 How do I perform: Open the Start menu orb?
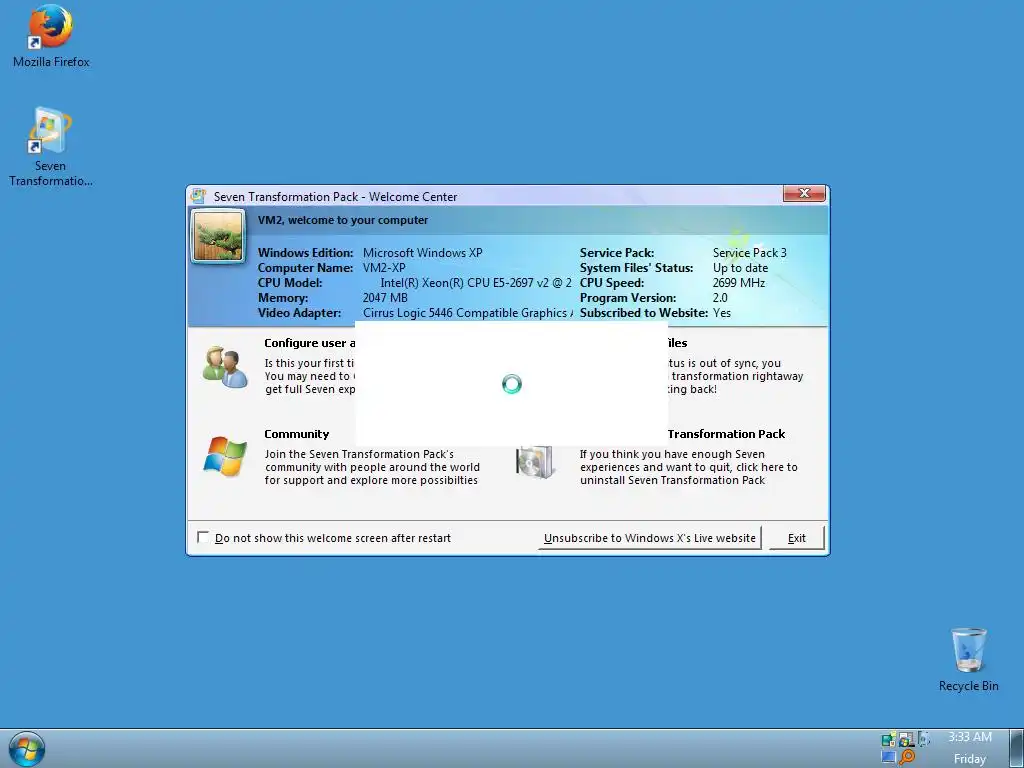click(x=27, y=749)
